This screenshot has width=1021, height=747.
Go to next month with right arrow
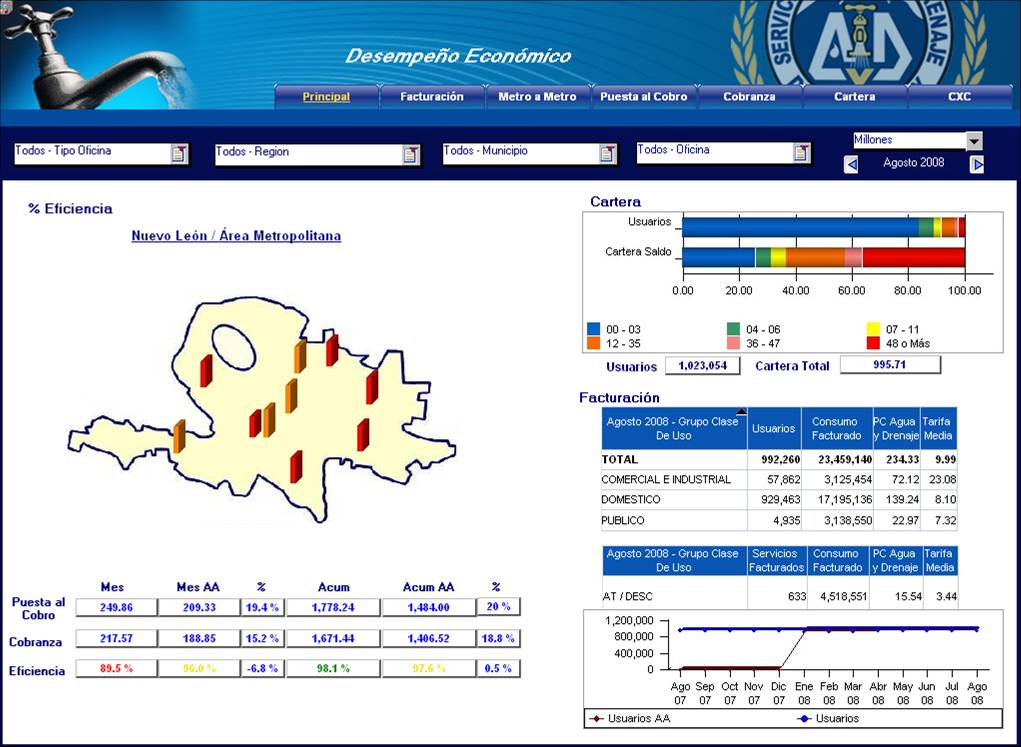[977, 165]
